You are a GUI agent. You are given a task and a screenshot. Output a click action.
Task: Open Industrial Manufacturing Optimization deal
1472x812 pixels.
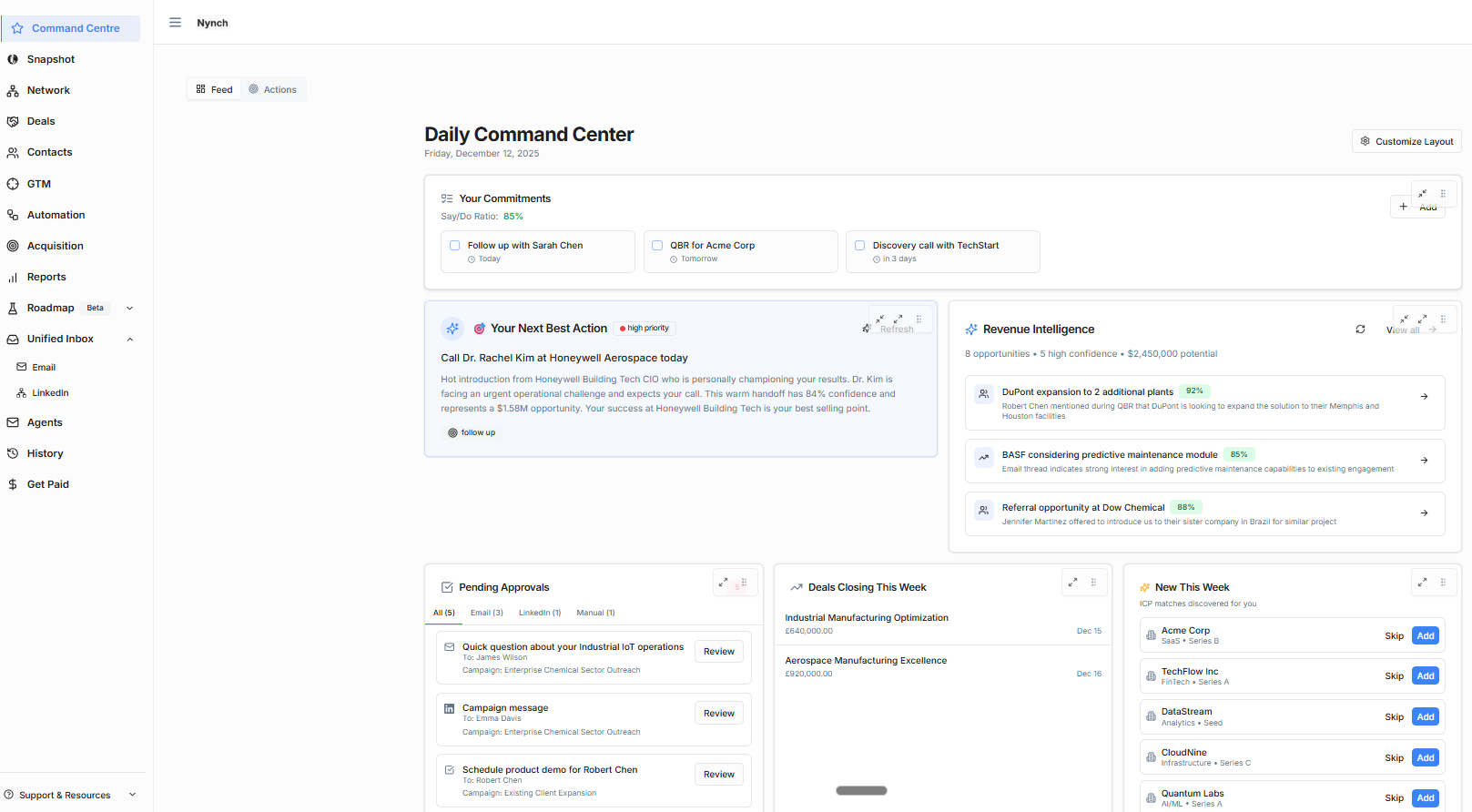click(943, 624)
